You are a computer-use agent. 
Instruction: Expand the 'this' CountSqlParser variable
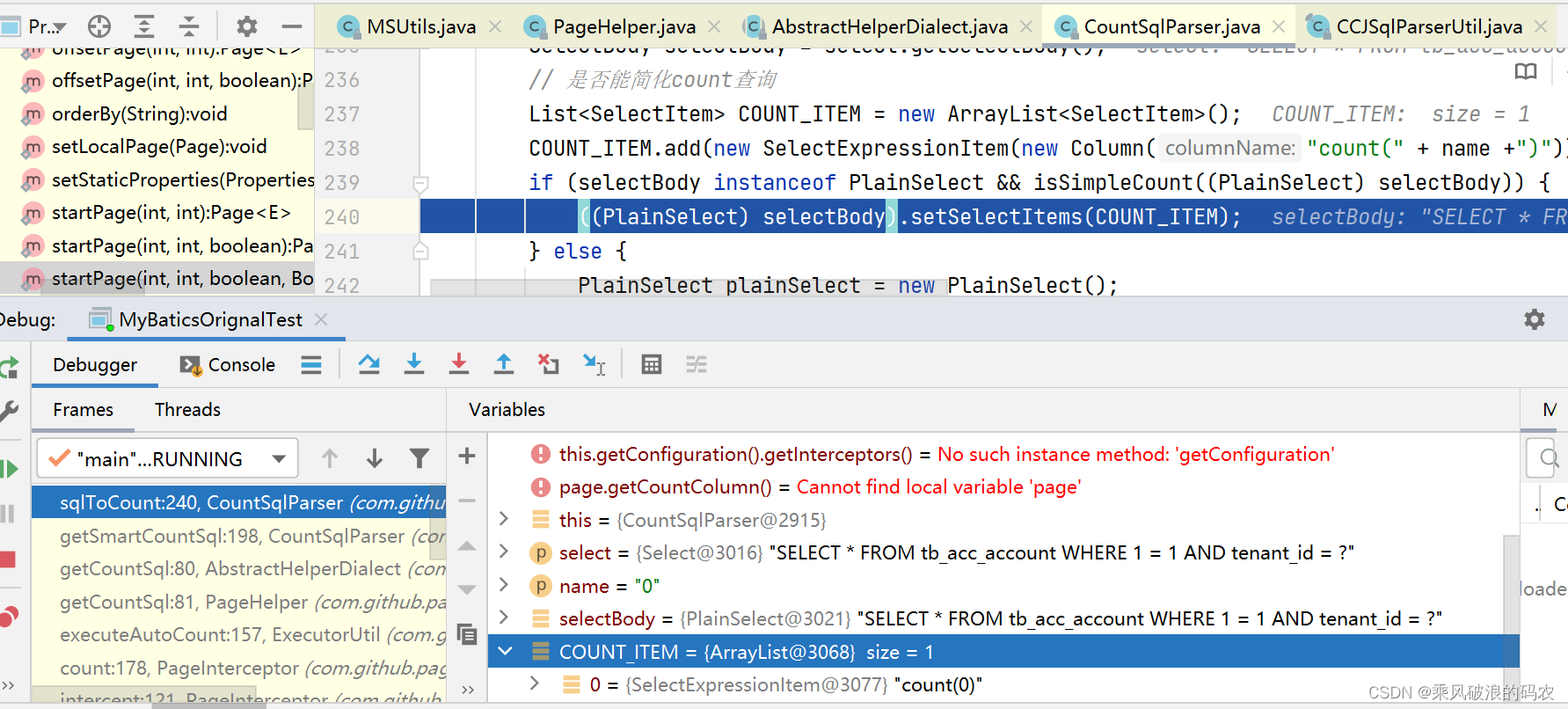[504, 519]
